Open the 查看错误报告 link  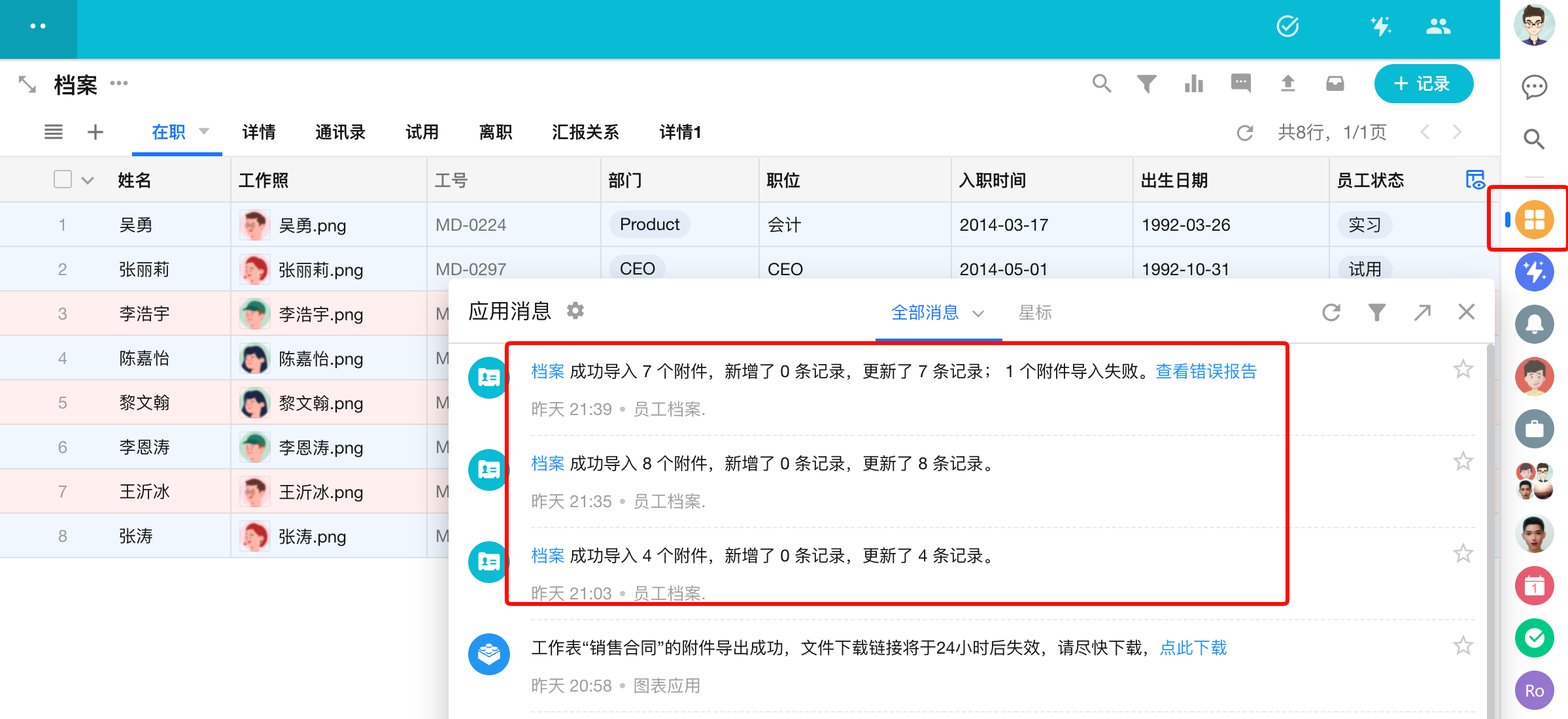(1206, 371)
